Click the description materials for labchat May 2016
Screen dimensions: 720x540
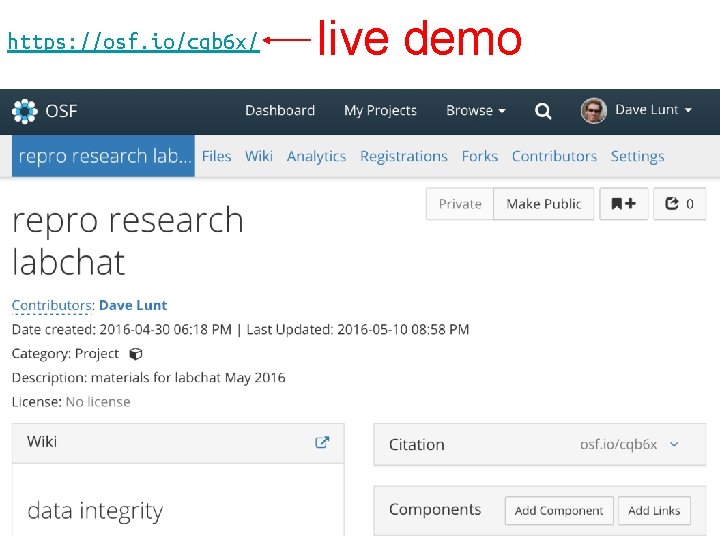coord(188,377)
